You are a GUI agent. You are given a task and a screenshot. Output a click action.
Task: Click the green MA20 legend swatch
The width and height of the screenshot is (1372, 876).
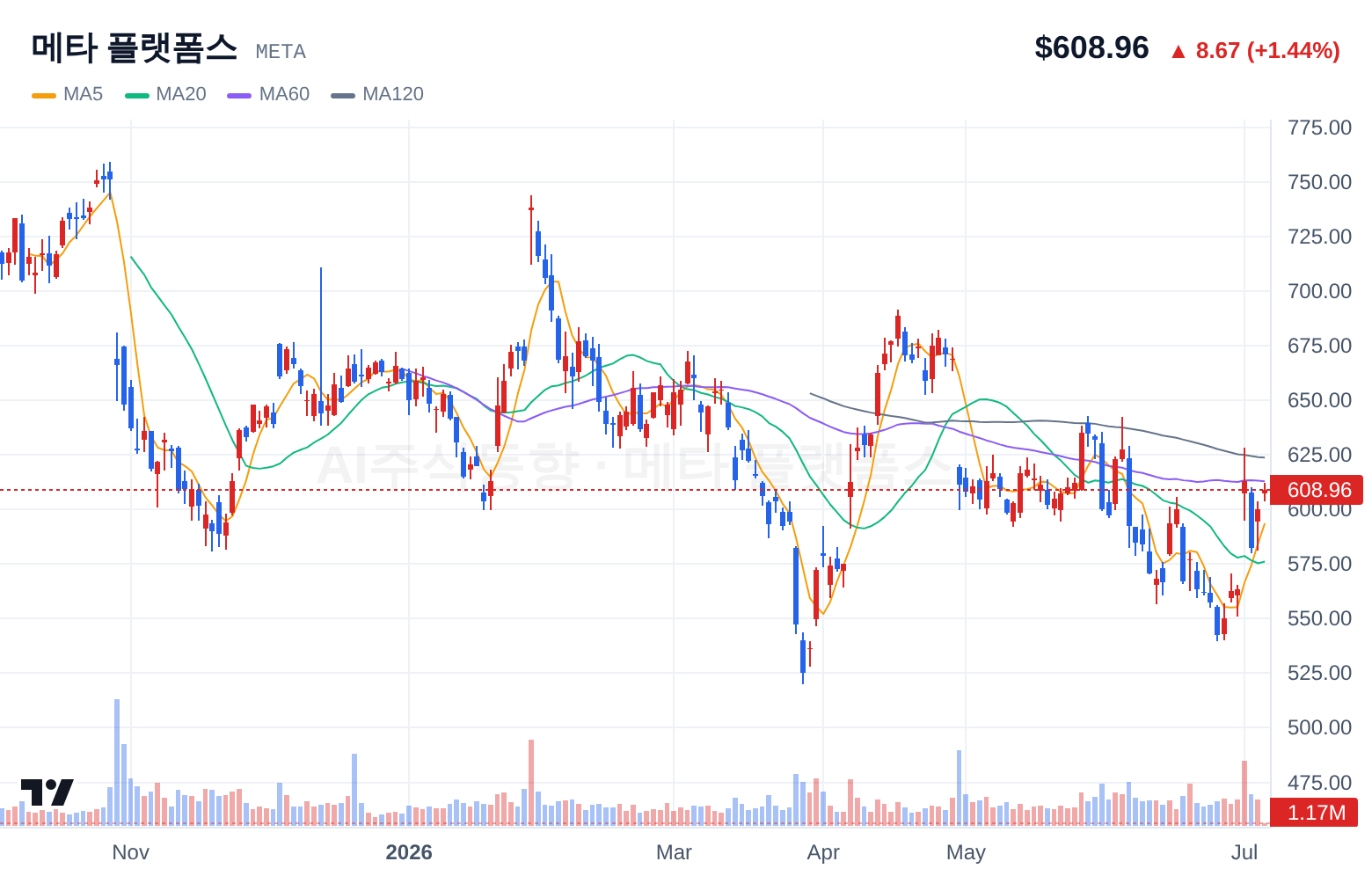137,95
